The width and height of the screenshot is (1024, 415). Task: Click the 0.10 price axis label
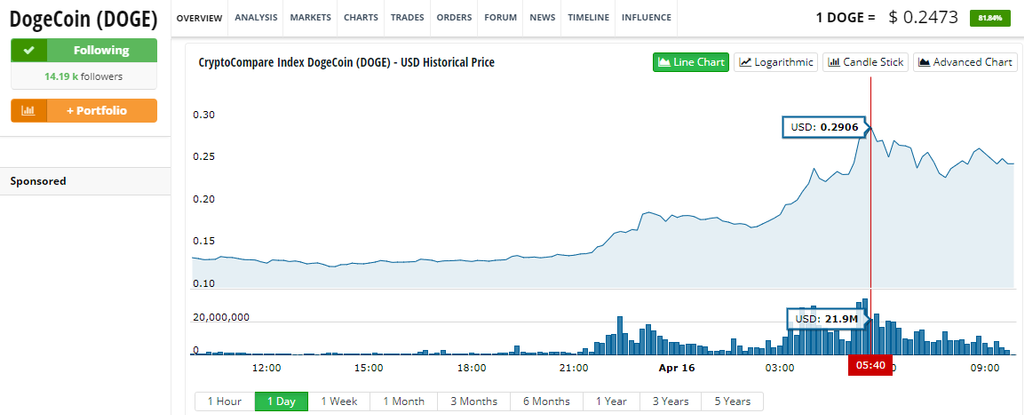click(x=204, y=284)
